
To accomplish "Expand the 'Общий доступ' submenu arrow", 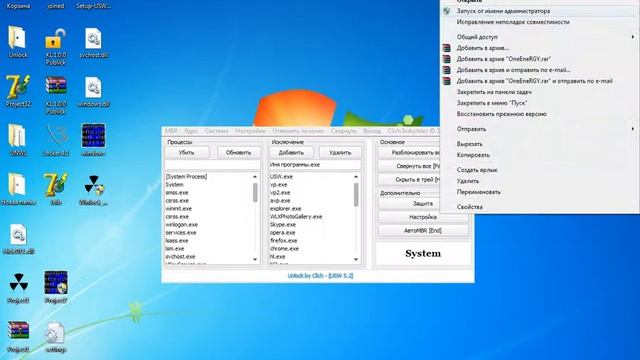I will point(633,37).
